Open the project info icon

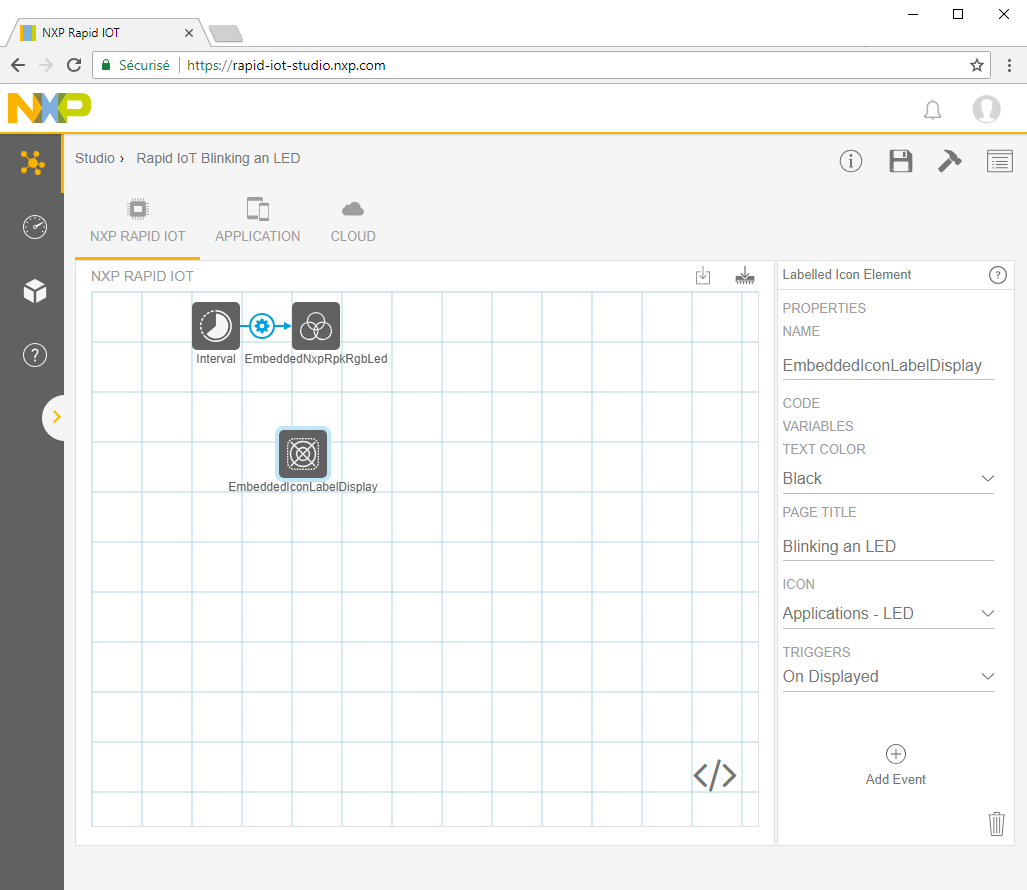point(850,161)
